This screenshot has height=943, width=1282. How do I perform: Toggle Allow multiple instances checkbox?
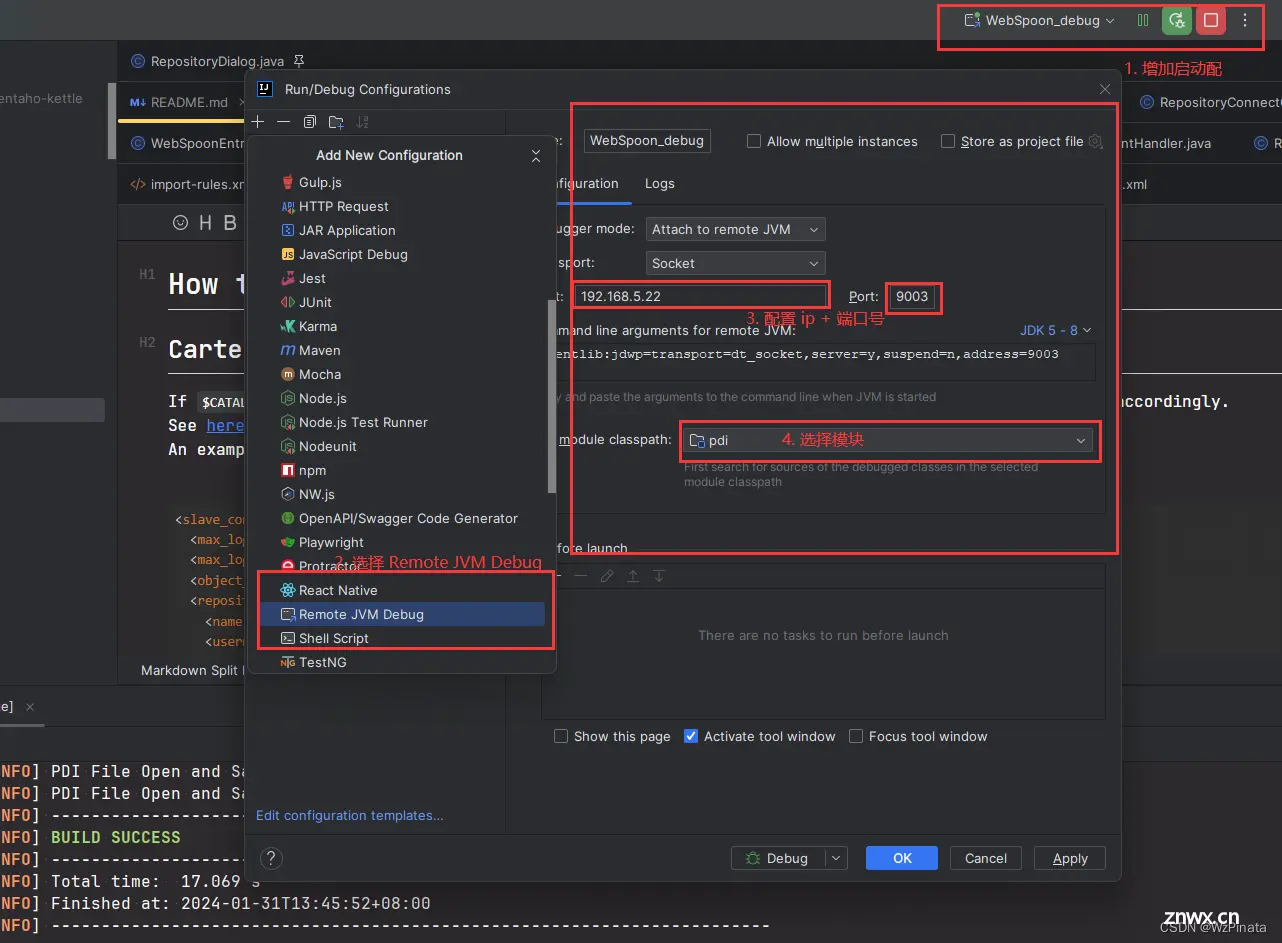coord(754,142)
